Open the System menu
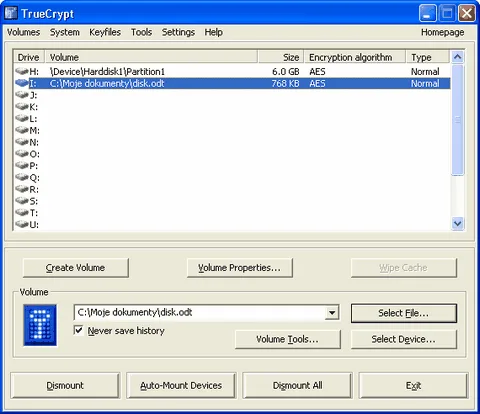 tap(65, 32)
